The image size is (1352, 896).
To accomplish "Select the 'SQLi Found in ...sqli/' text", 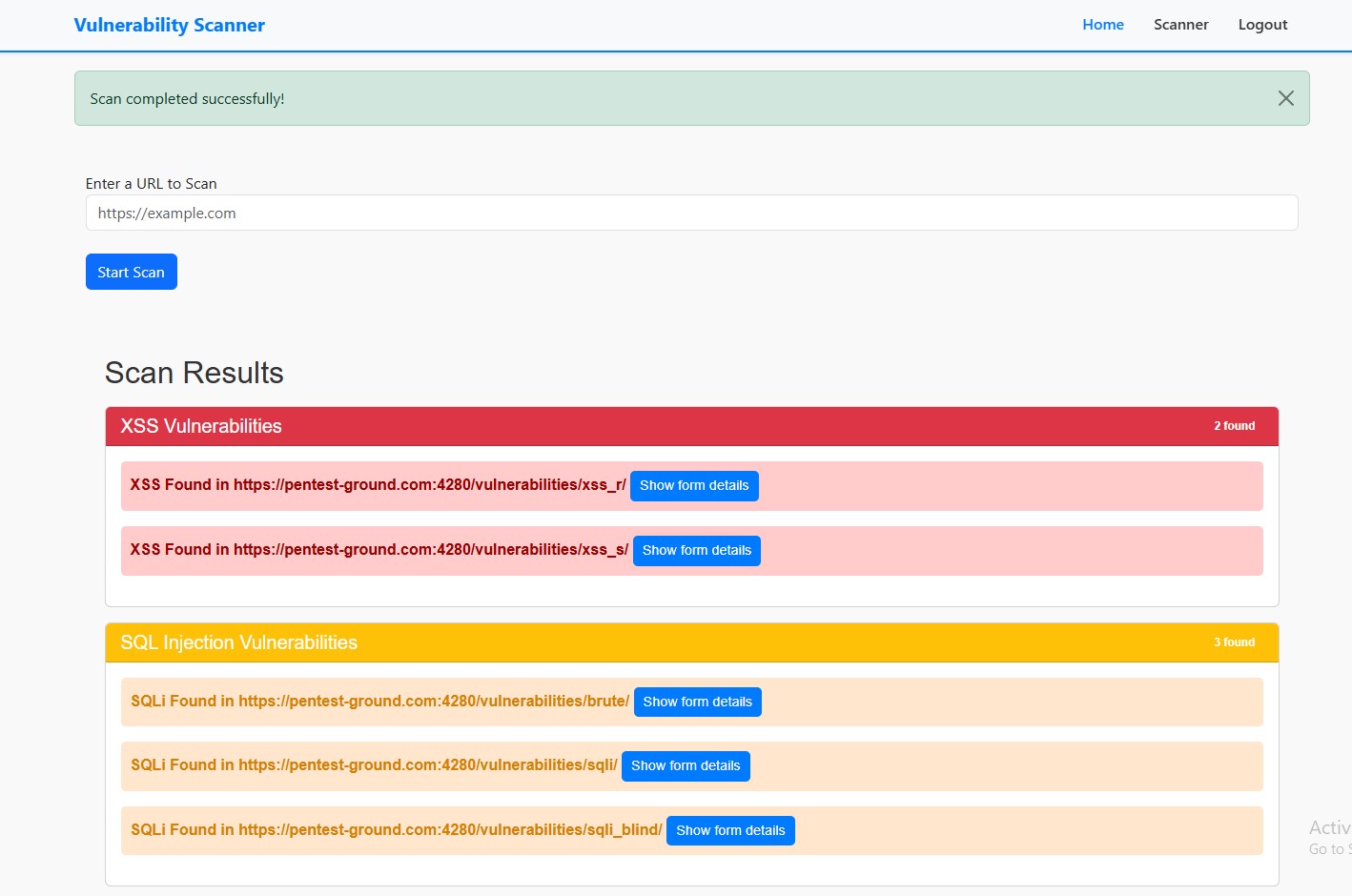I will [x=374, y=765].
